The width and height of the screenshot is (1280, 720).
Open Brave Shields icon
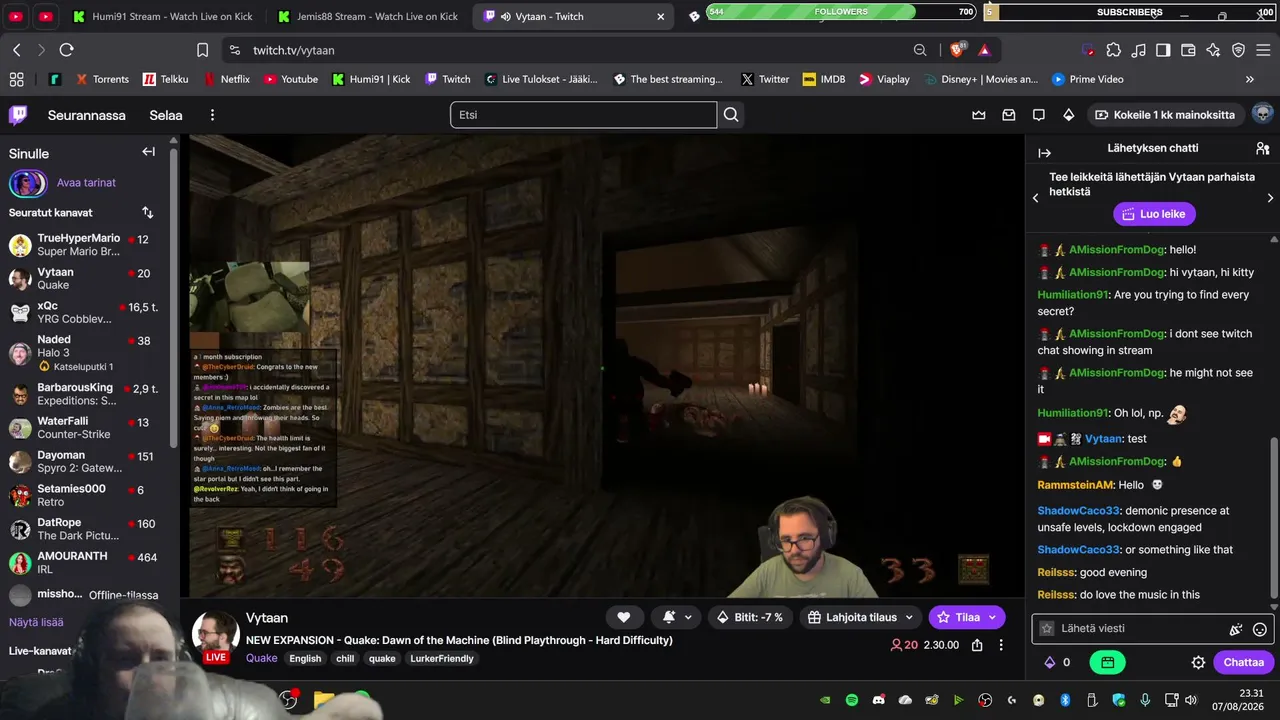point(958,50)
